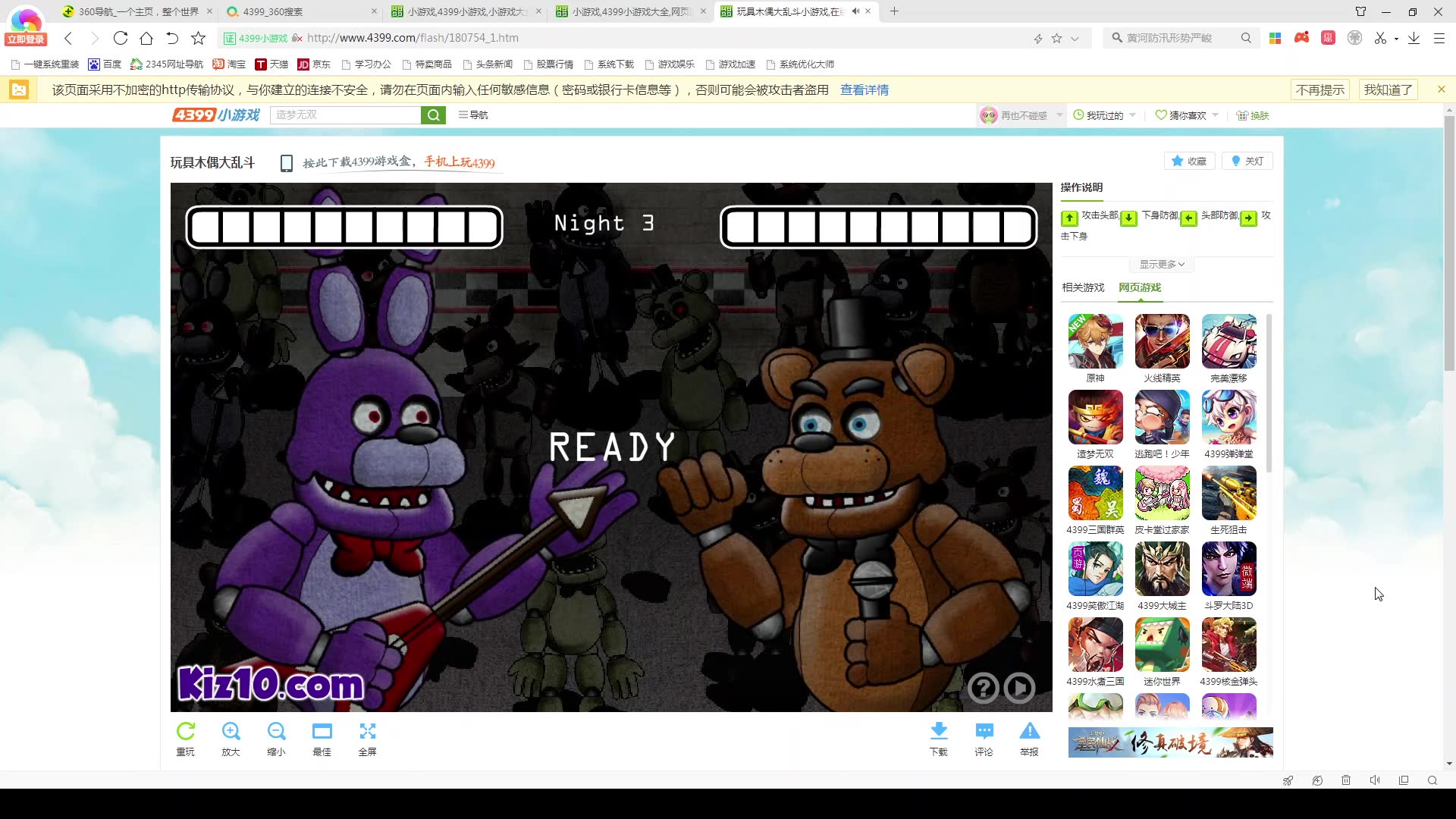This screenshot has width=1456, height=819.
Task: Click the 收藏 favorite star button
Action: pos(1190,161)
